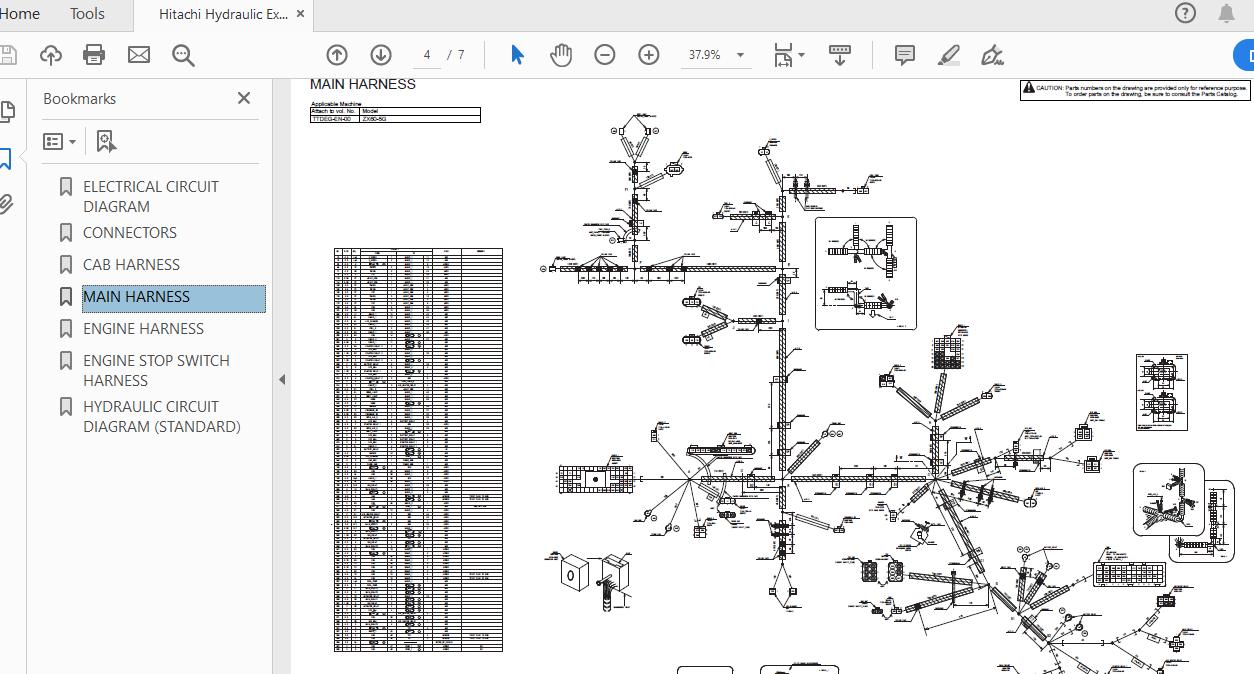Activate the selection arrow tool

517,55
